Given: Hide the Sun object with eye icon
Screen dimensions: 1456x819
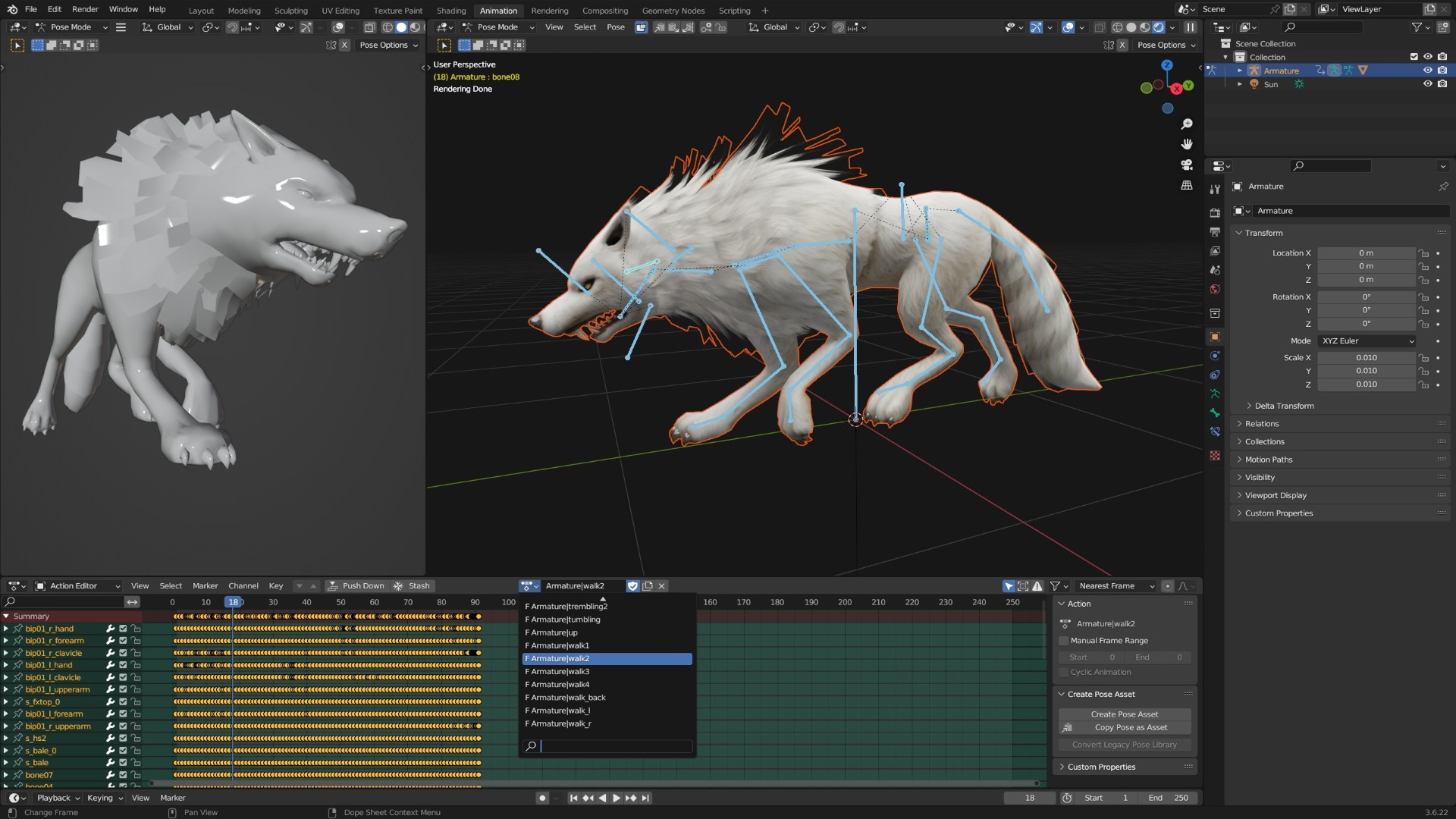Looking at the screenshot, I should (x=1427, y=84).
